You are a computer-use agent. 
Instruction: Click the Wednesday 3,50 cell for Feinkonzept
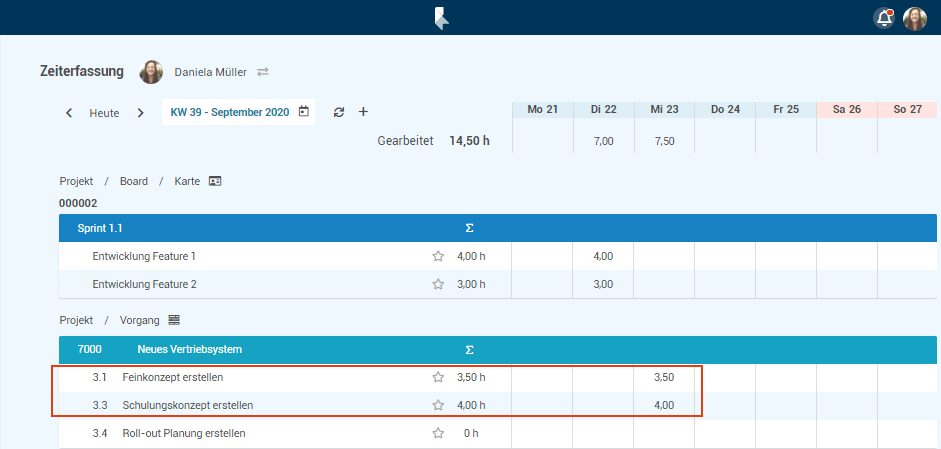[664, 378]
